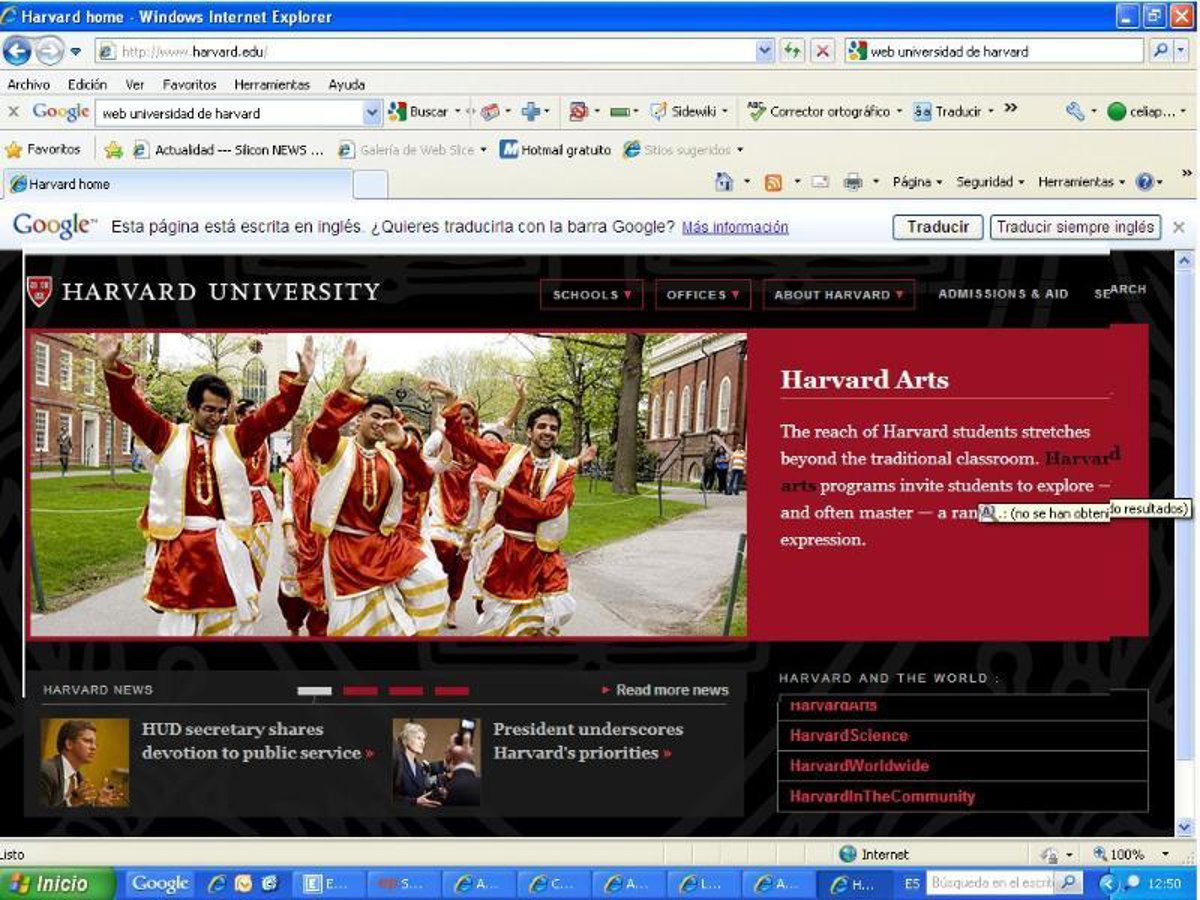Open Google toolbar wrench settings icon

pos(1075,112)
